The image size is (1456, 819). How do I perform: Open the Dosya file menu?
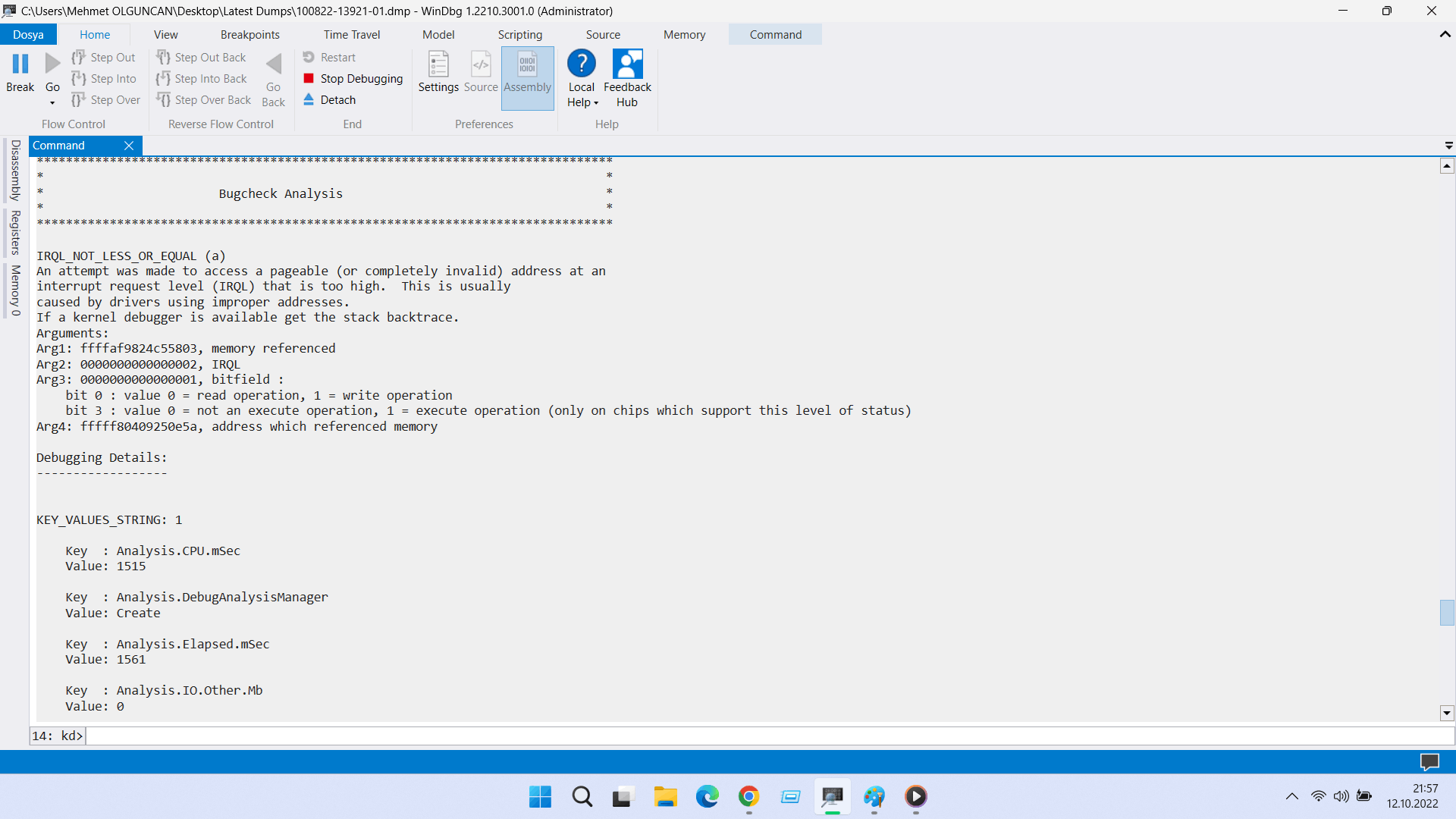point(28,35)
